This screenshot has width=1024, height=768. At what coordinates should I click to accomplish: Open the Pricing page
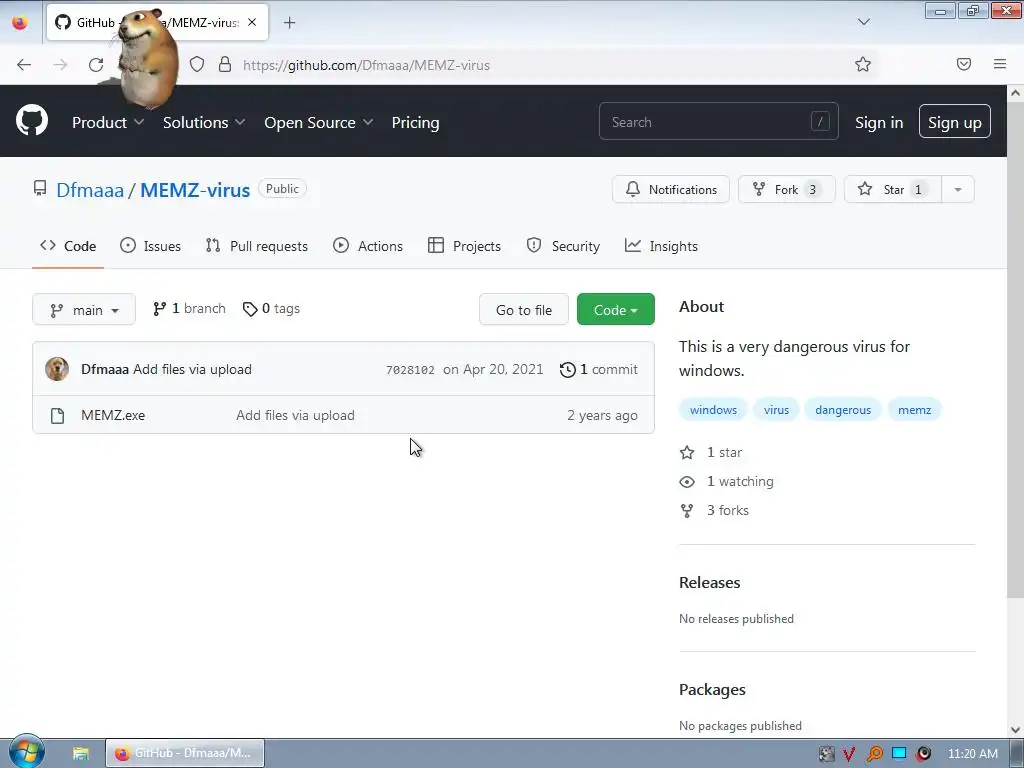pos(415,122)
